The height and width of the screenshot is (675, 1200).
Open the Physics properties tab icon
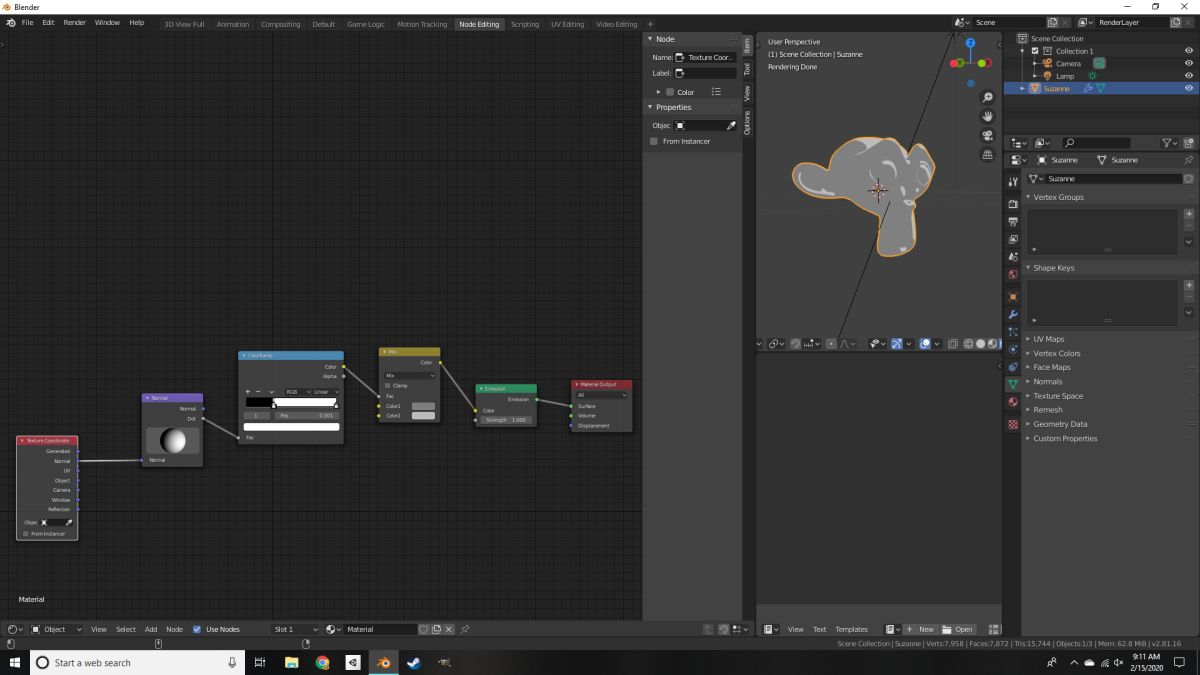point(1013,349)
